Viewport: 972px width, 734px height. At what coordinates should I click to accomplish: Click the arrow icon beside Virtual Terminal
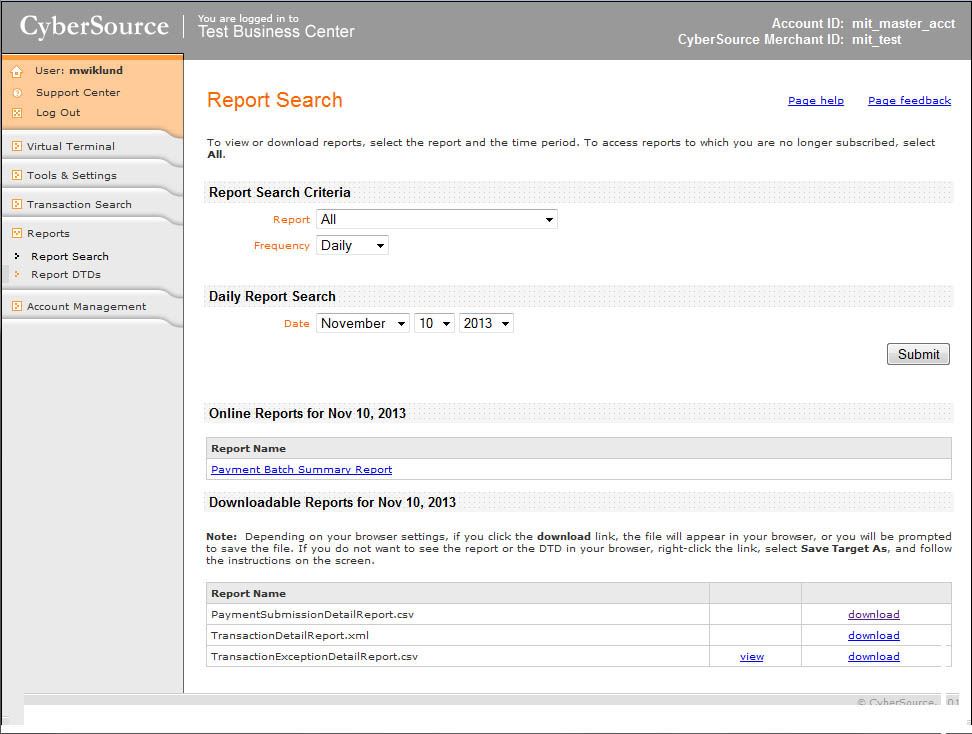(x=17, y=146)
